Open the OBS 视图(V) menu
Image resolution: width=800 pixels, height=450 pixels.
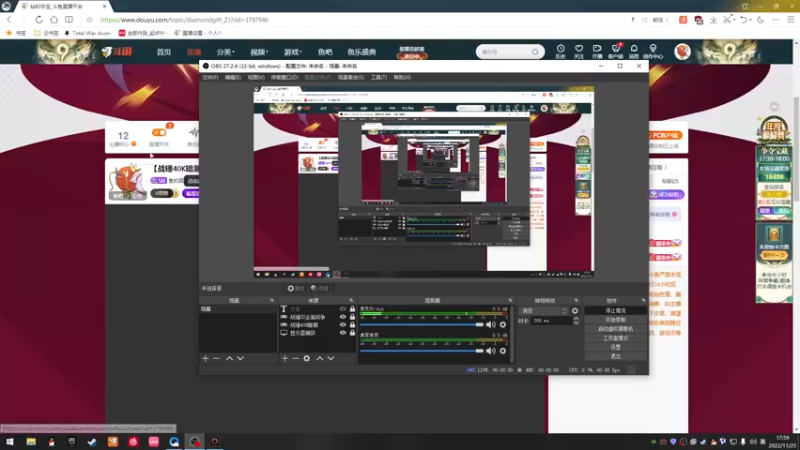[x=256, y=78]
